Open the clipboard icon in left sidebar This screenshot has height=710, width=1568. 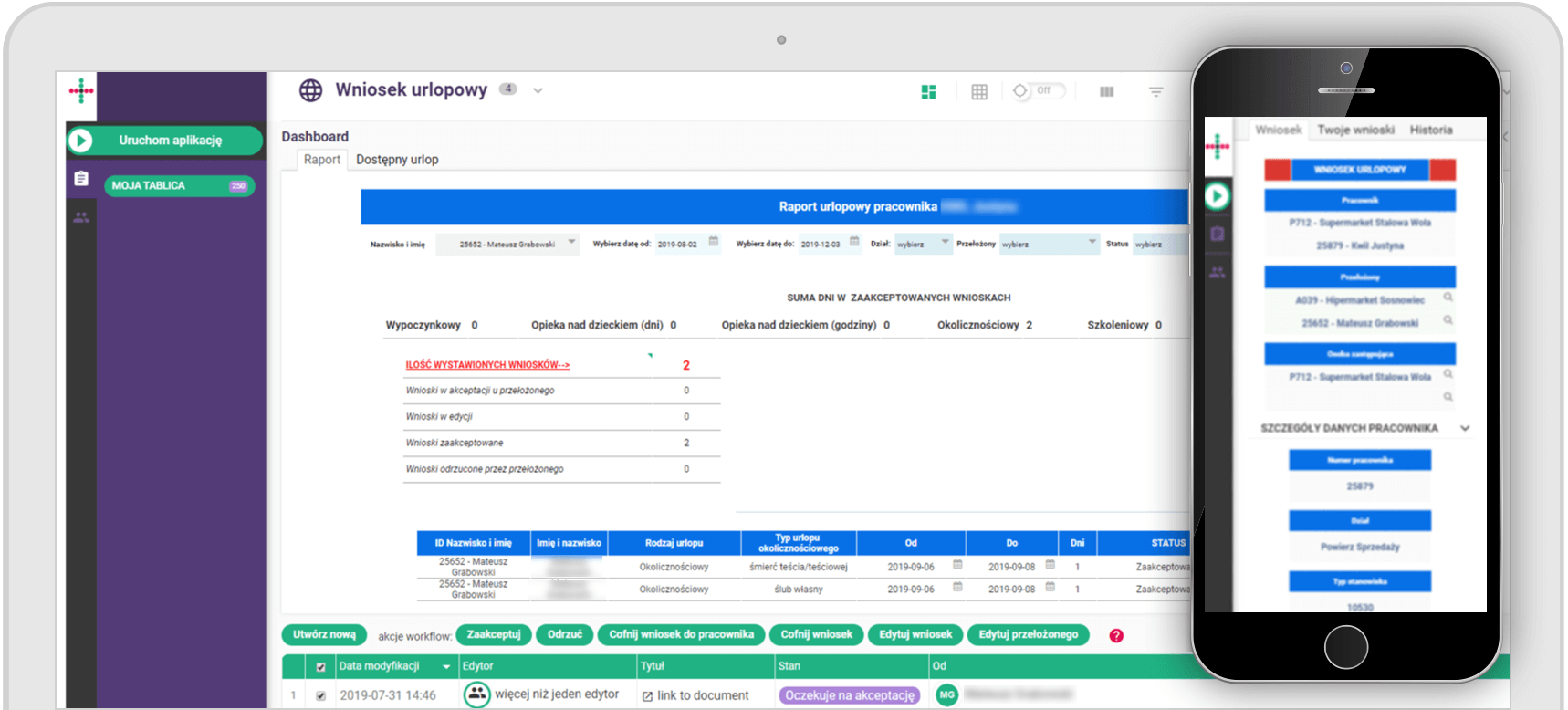81,179
